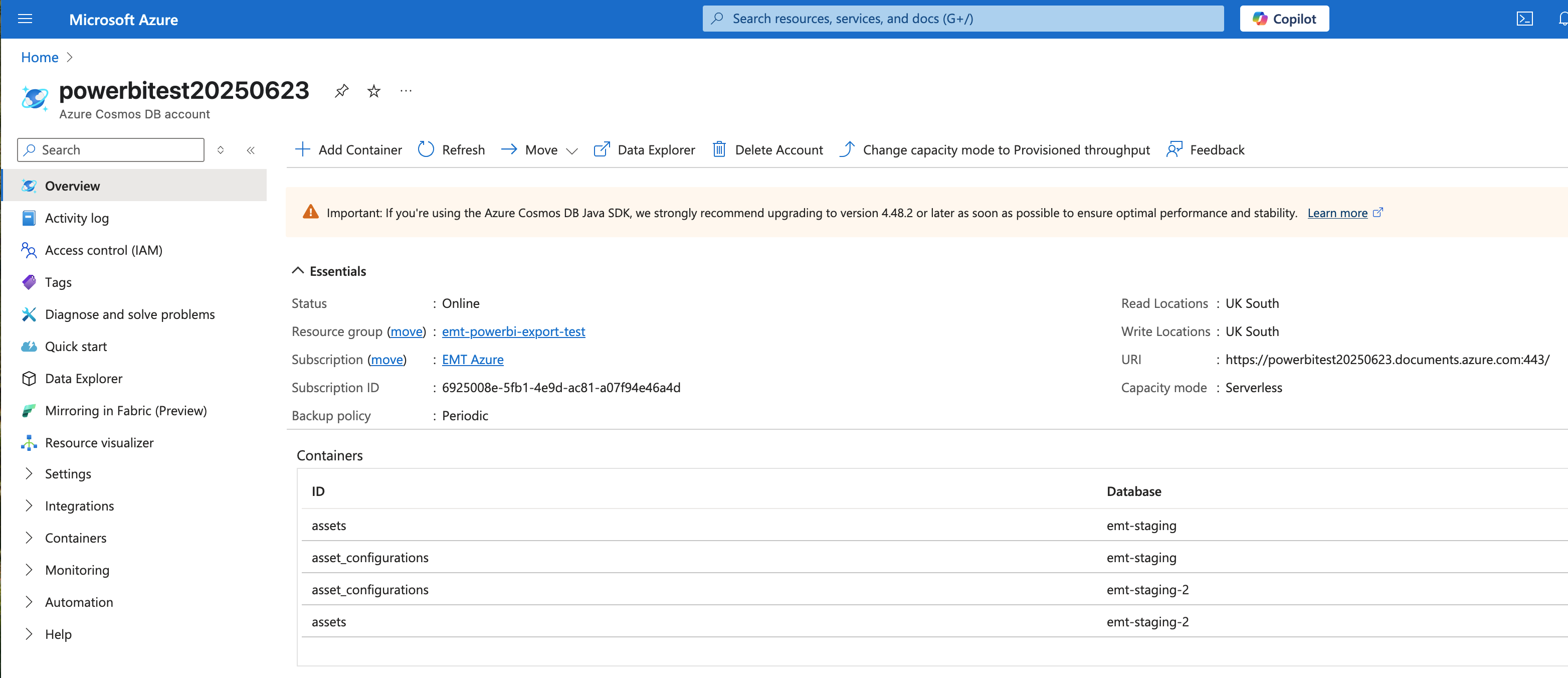Click the Diagnose and solve problems wrench icon
The image size is (1568, 678).
coord(29,314)
